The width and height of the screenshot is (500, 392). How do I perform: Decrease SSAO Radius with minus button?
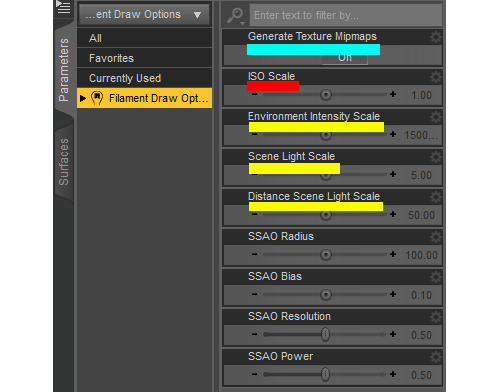point(254,254)
